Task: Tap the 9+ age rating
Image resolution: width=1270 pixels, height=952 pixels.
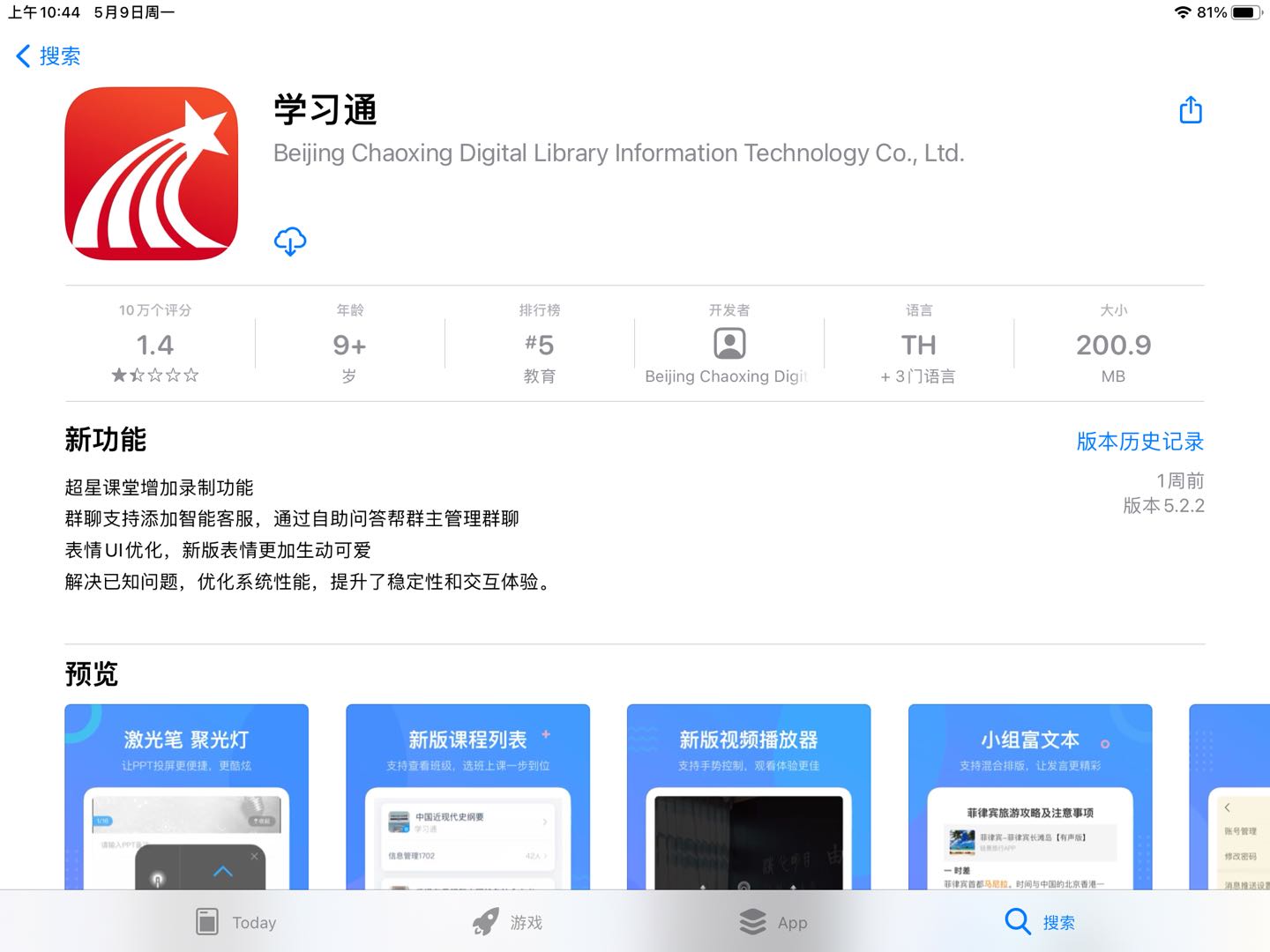Action: 349,345
